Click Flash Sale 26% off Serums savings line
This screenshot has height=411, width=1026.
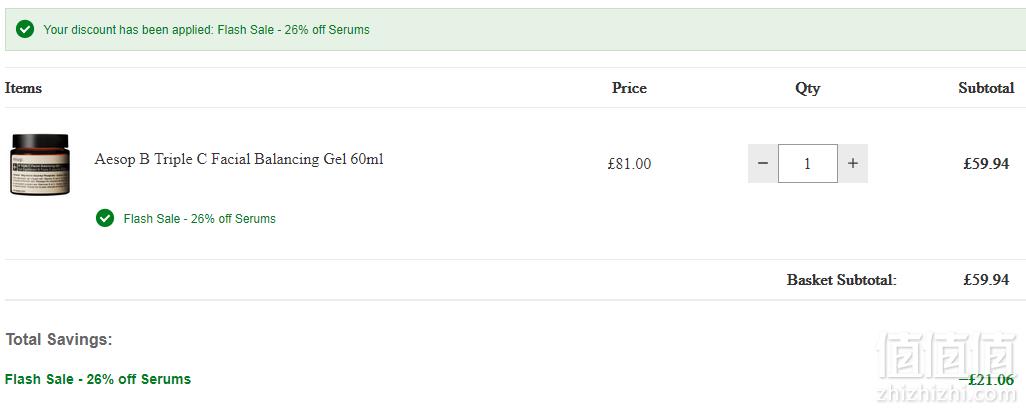coord(98,379)
